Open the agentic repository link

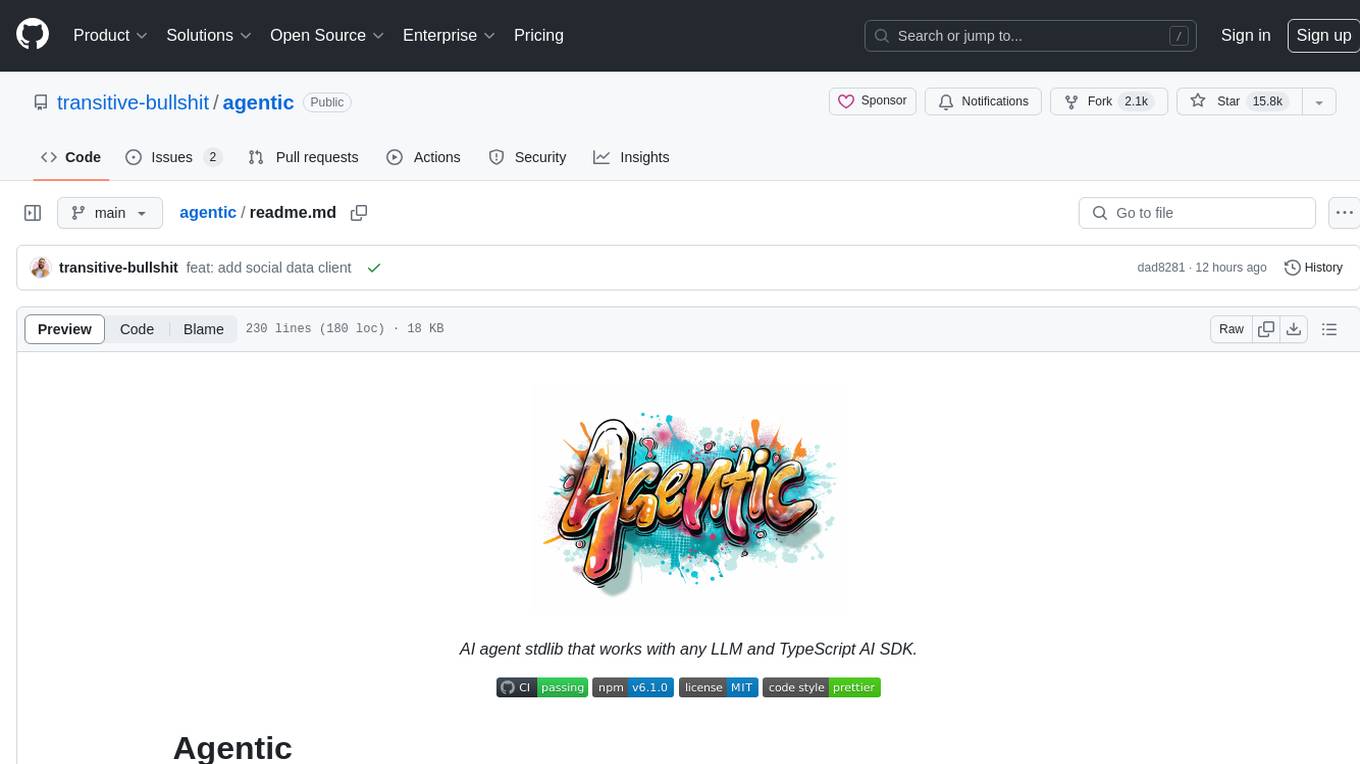pyautogui.click(x=258, y=102)
